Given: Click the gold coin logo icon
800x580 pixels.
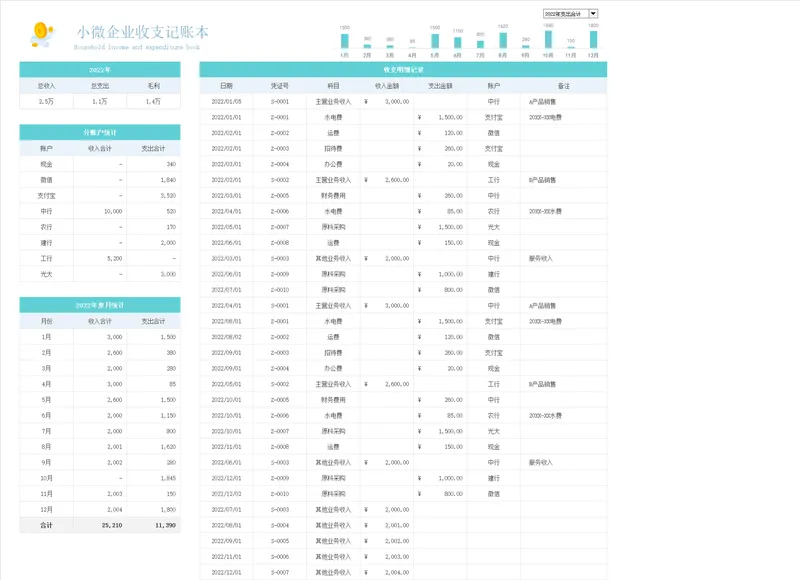Looking at the screenshot, I should point(42,34).
